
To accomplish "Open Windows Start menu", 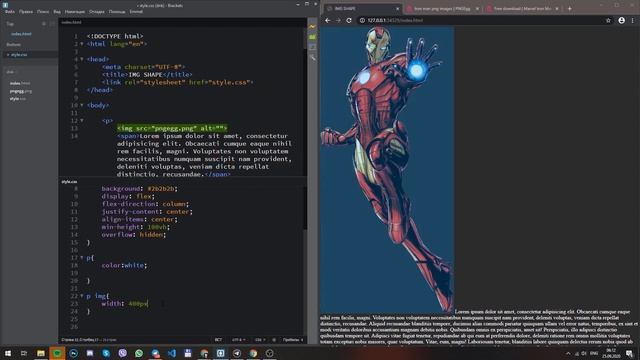I will click(8, 353).
